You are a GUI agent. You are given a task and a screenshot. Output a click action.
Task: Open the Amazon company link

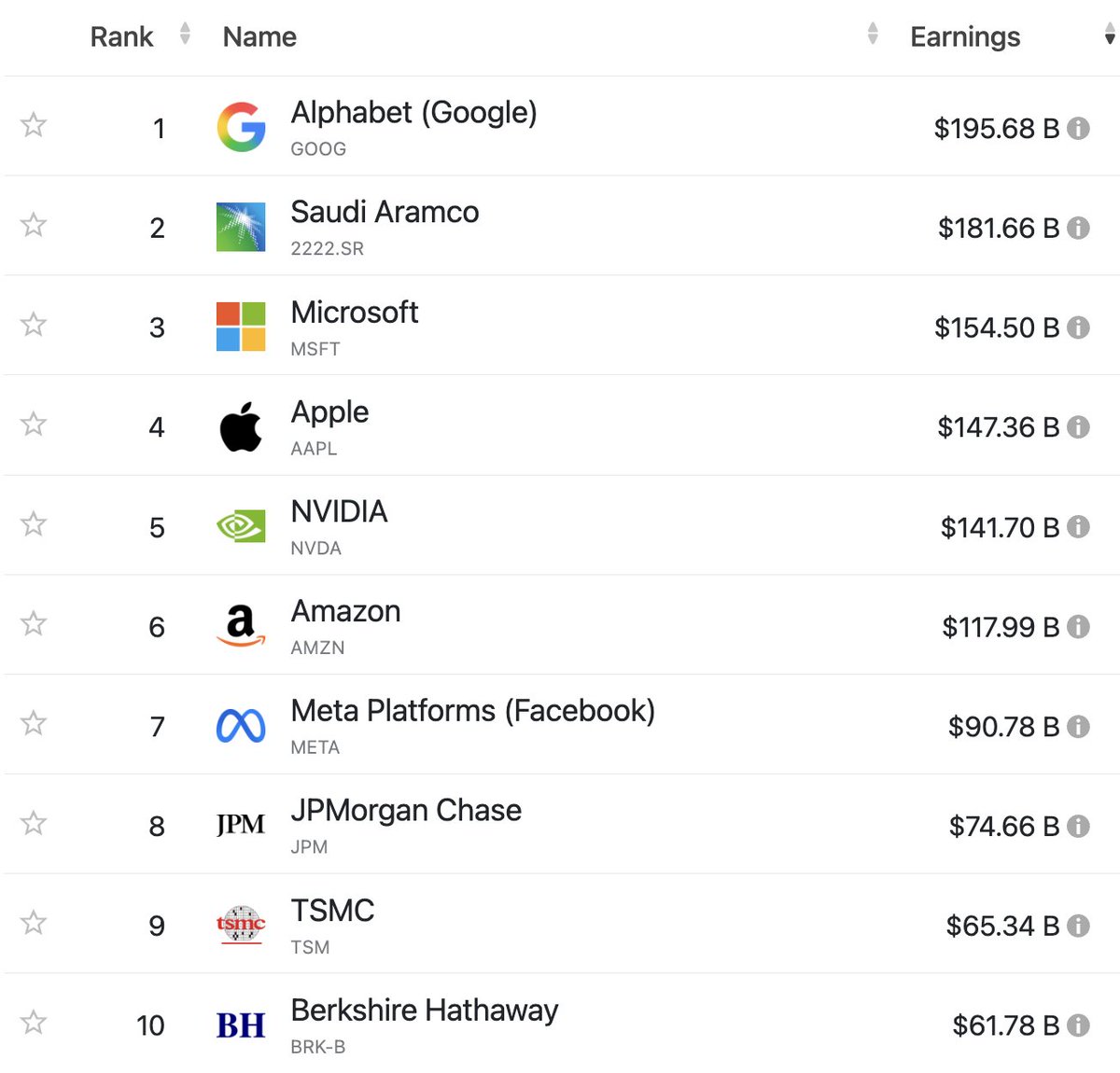click(345, 611)
